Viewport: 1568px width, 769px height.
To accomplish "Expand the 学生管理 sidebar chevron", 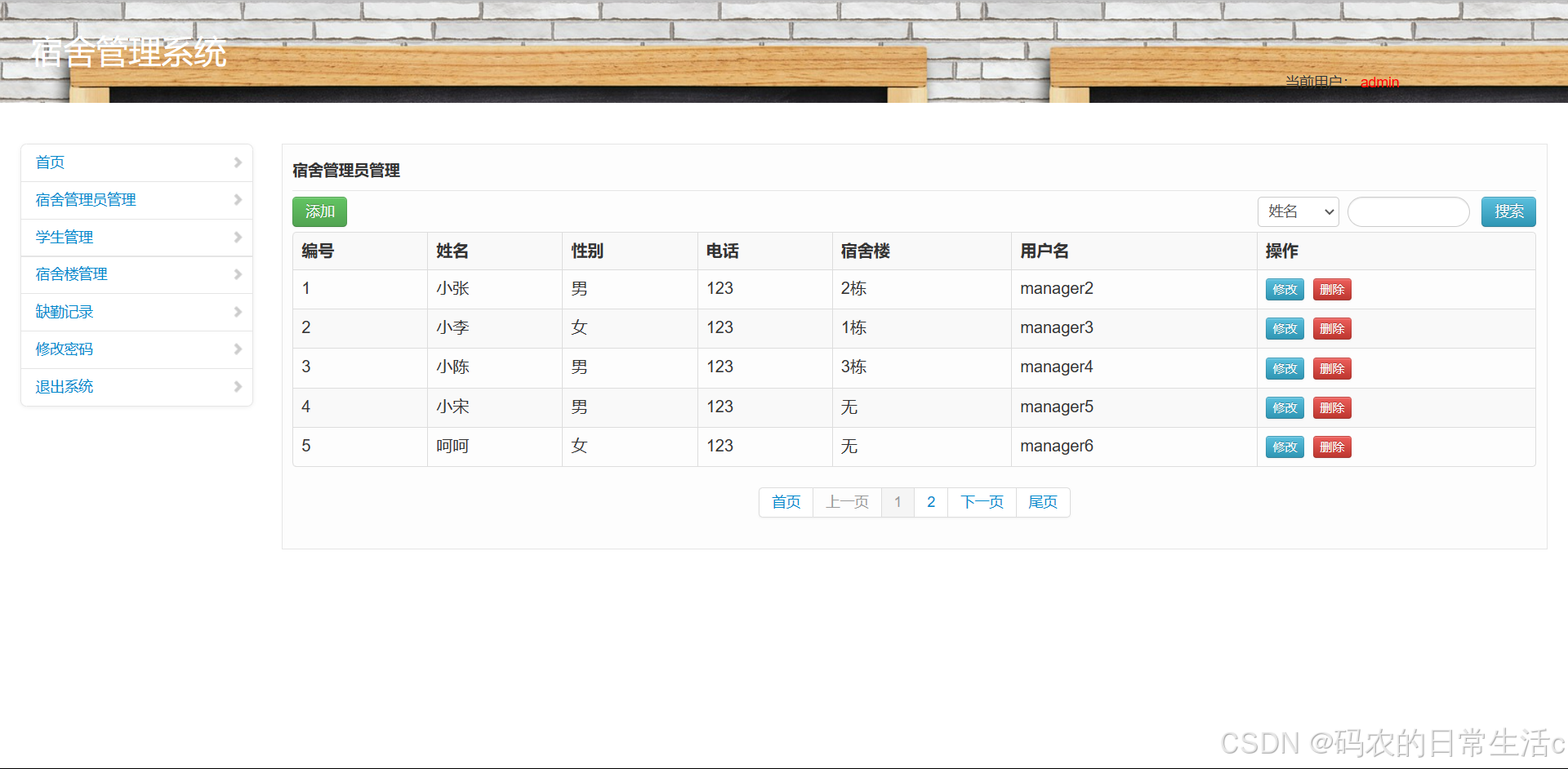I will pyautogui.click(x=238, y=237).
